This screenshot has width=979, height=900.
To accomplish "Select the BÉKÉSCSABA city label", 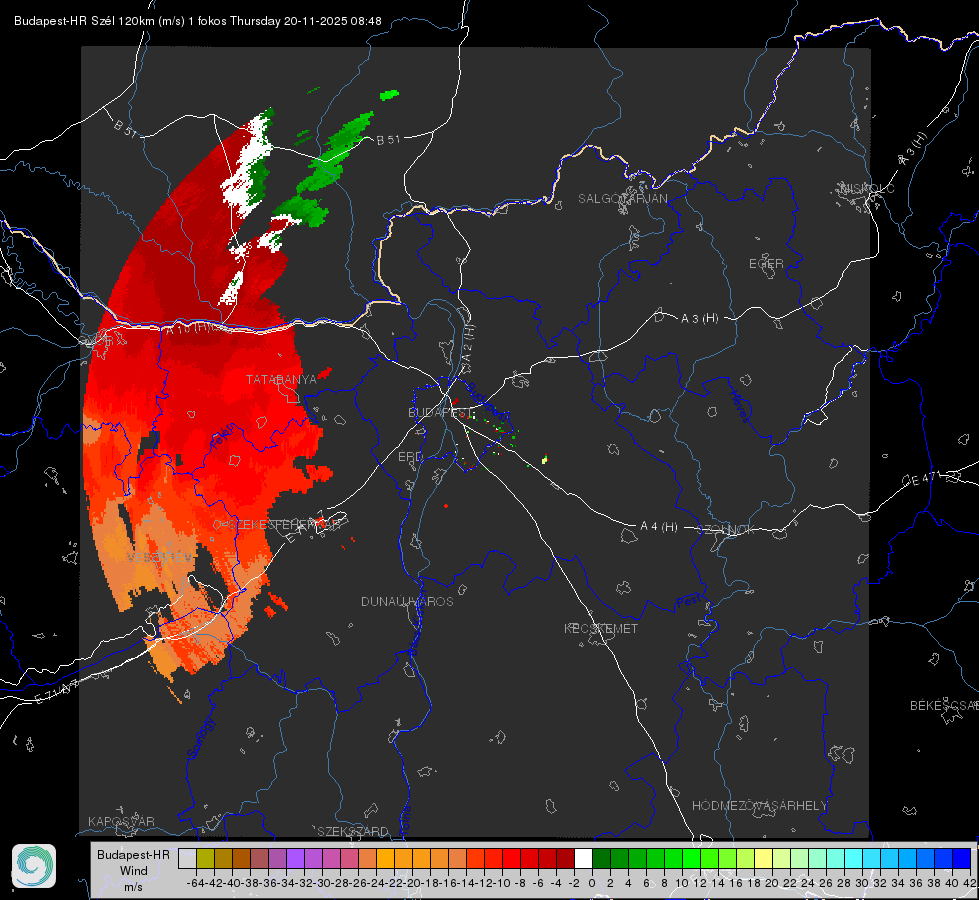I will click(x=944, y=706).
